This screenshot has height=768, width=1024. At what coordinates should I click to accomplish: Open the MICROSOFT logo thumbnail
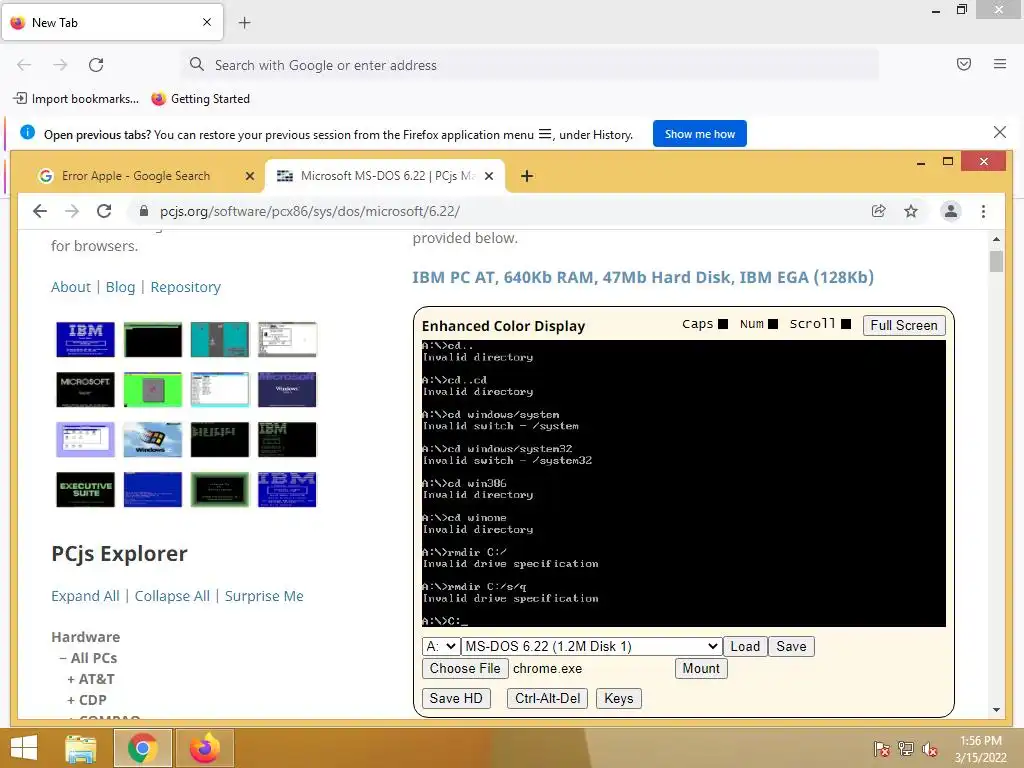point(85,389)
